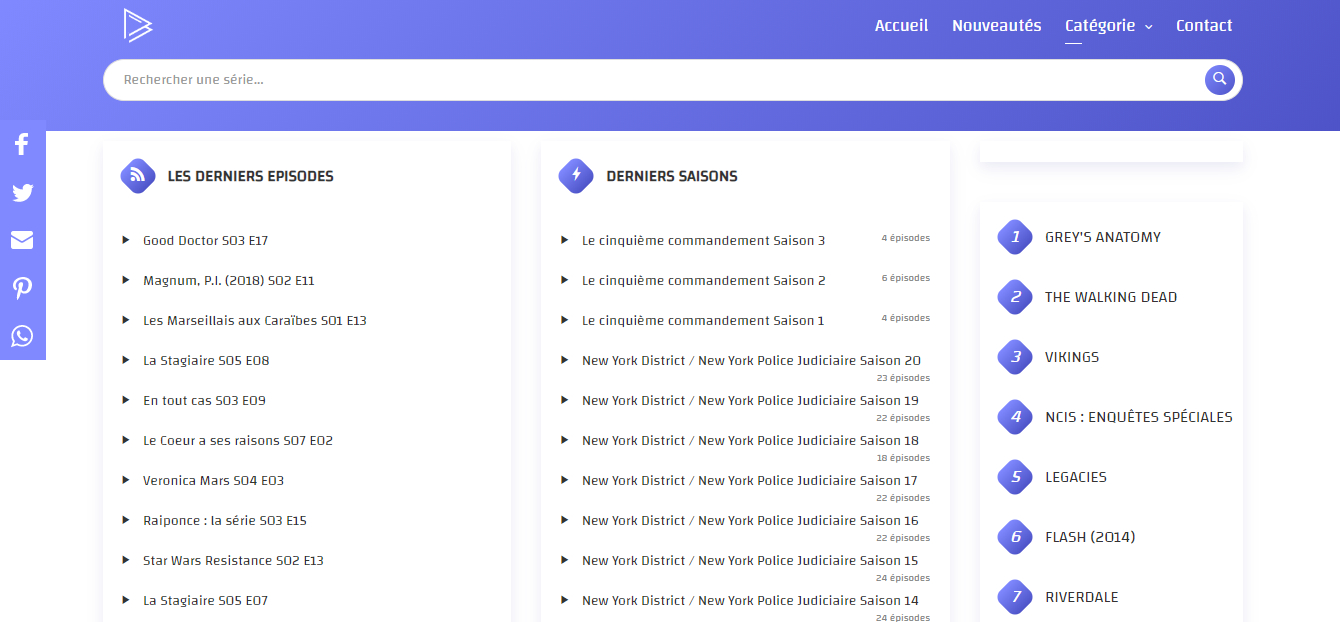Click the lightning icon beside Derniers Saisons

[x=576, y=176]
